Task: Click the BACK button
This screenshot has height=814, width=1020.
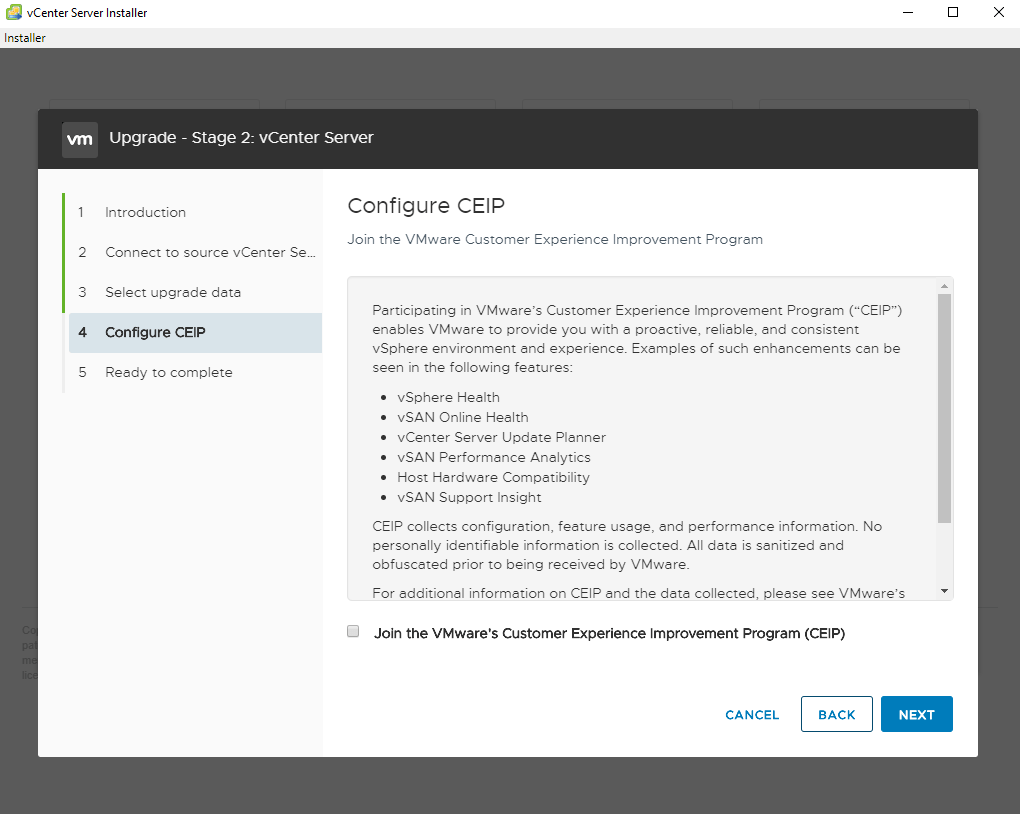Action: (836, 714)
